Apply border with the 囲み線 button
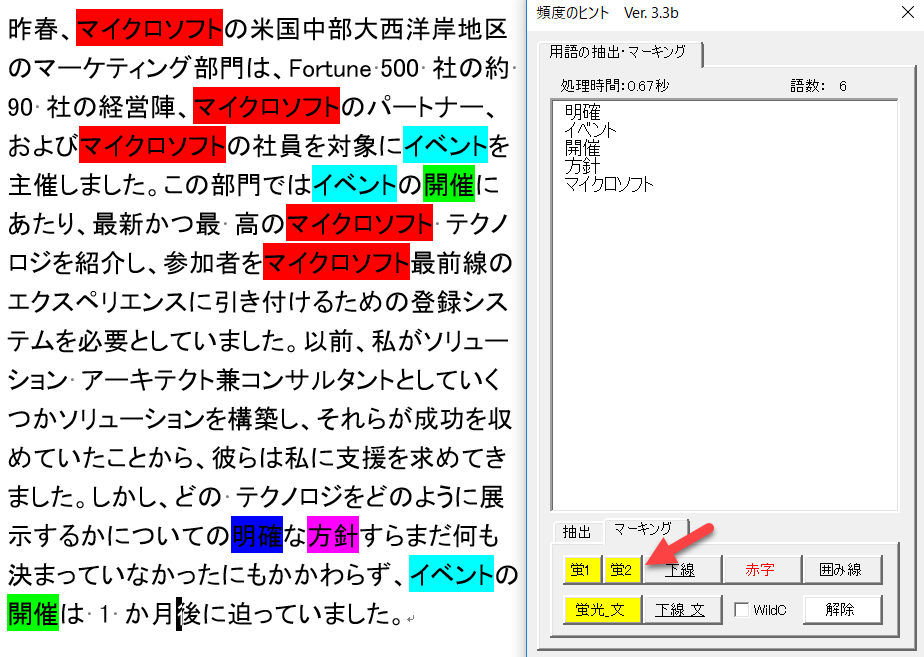The width and height of the screenshot is (924, 657). [x=843, y=570]
